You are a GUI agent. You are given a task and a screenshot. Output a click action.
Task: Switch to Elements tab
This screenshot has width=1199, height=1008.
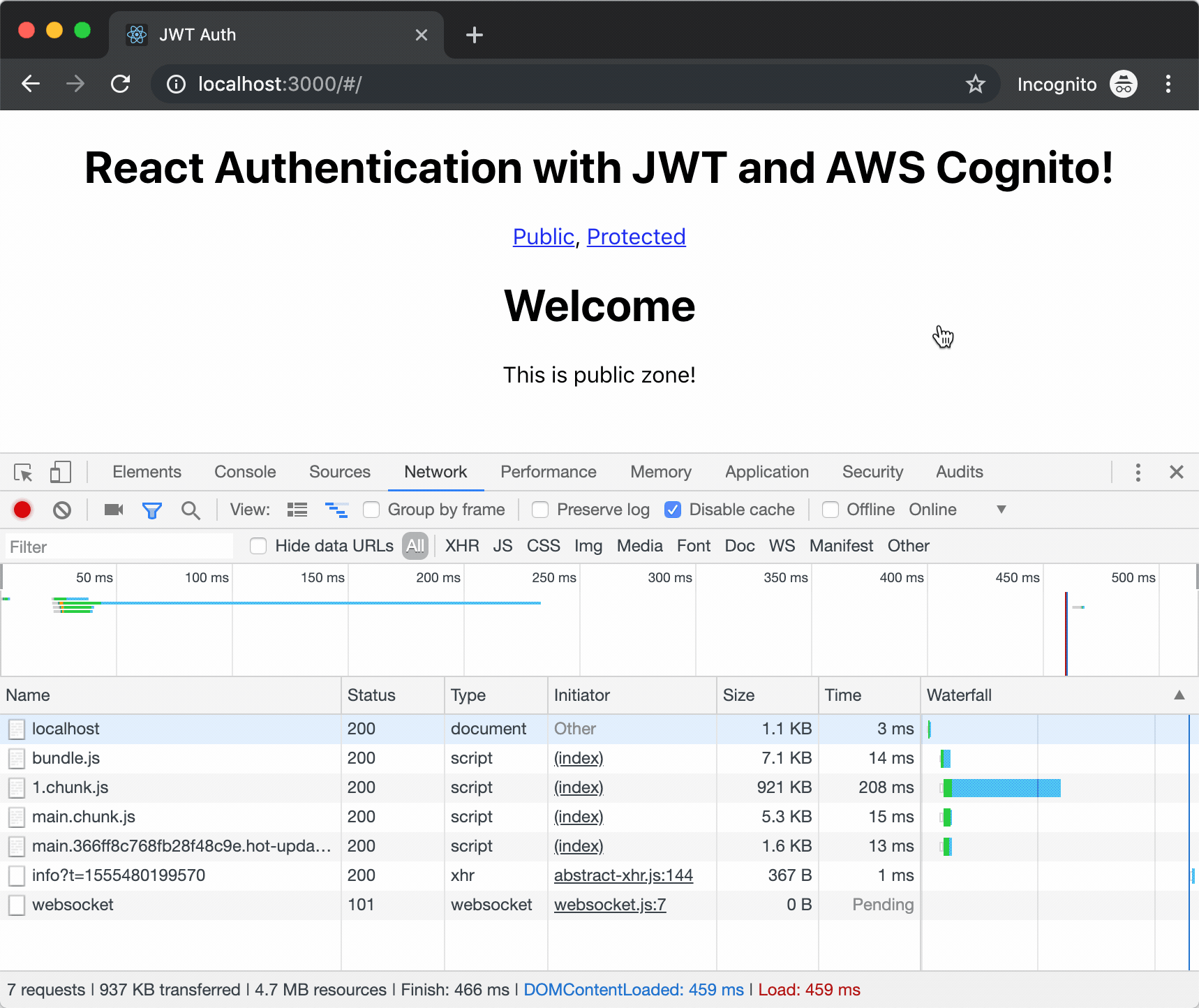(x=147, y=472)
